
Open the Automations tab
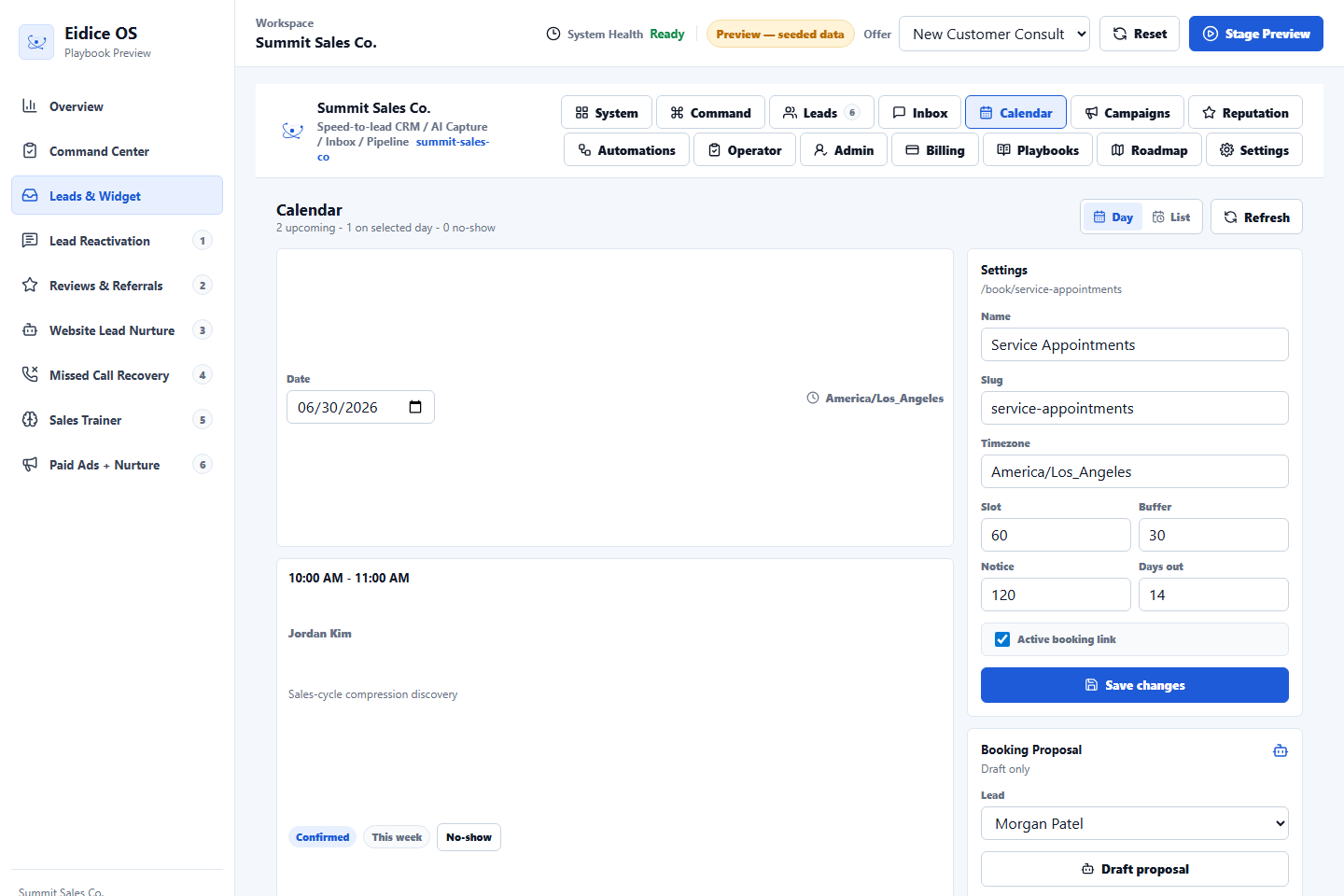coord(626,150)
